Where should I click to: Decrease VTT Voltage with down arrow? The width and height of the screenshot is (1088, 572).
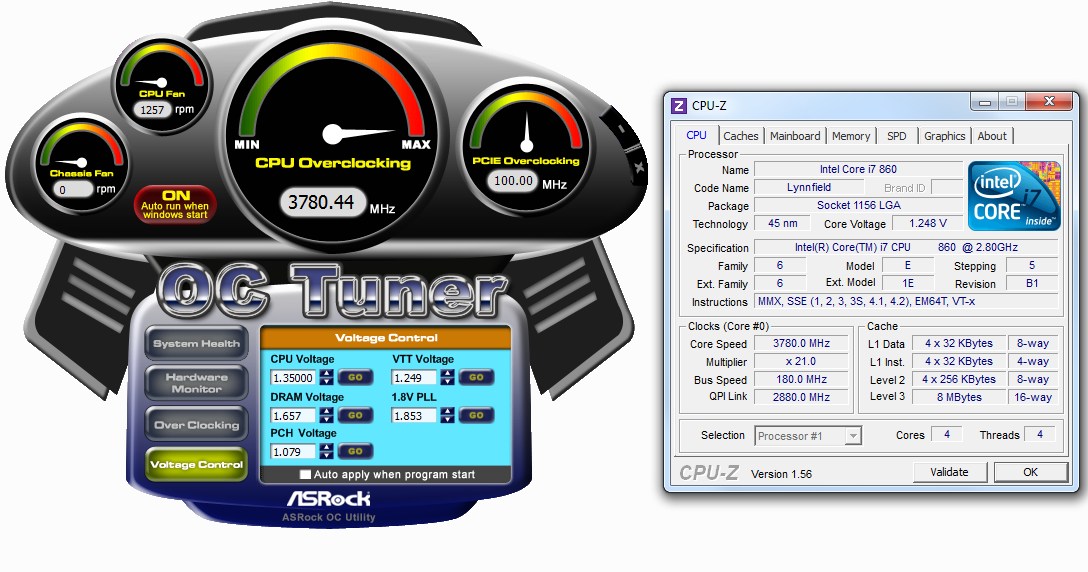(x=448, y=382)
